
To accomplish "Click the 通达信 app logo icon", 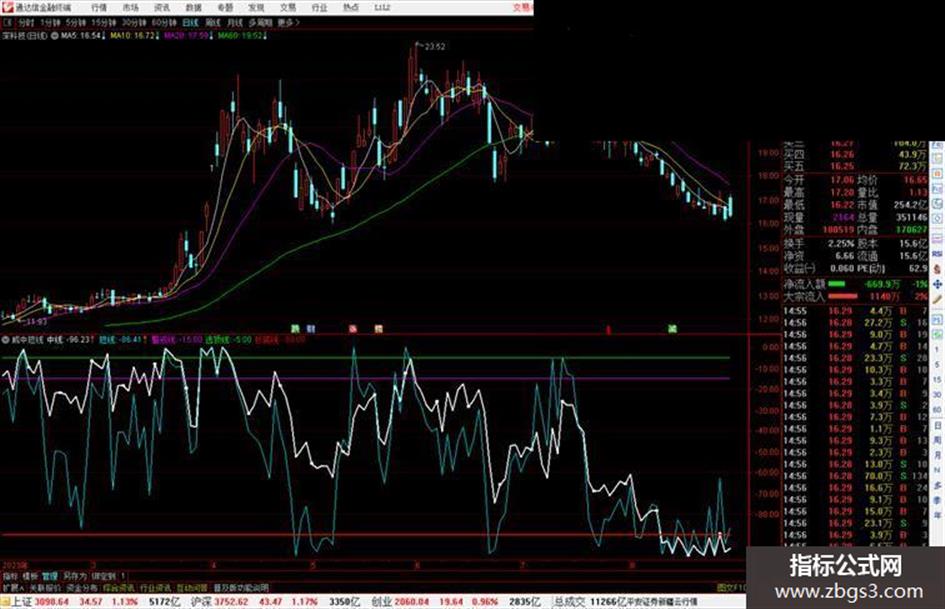I will [x=7, y=7].
